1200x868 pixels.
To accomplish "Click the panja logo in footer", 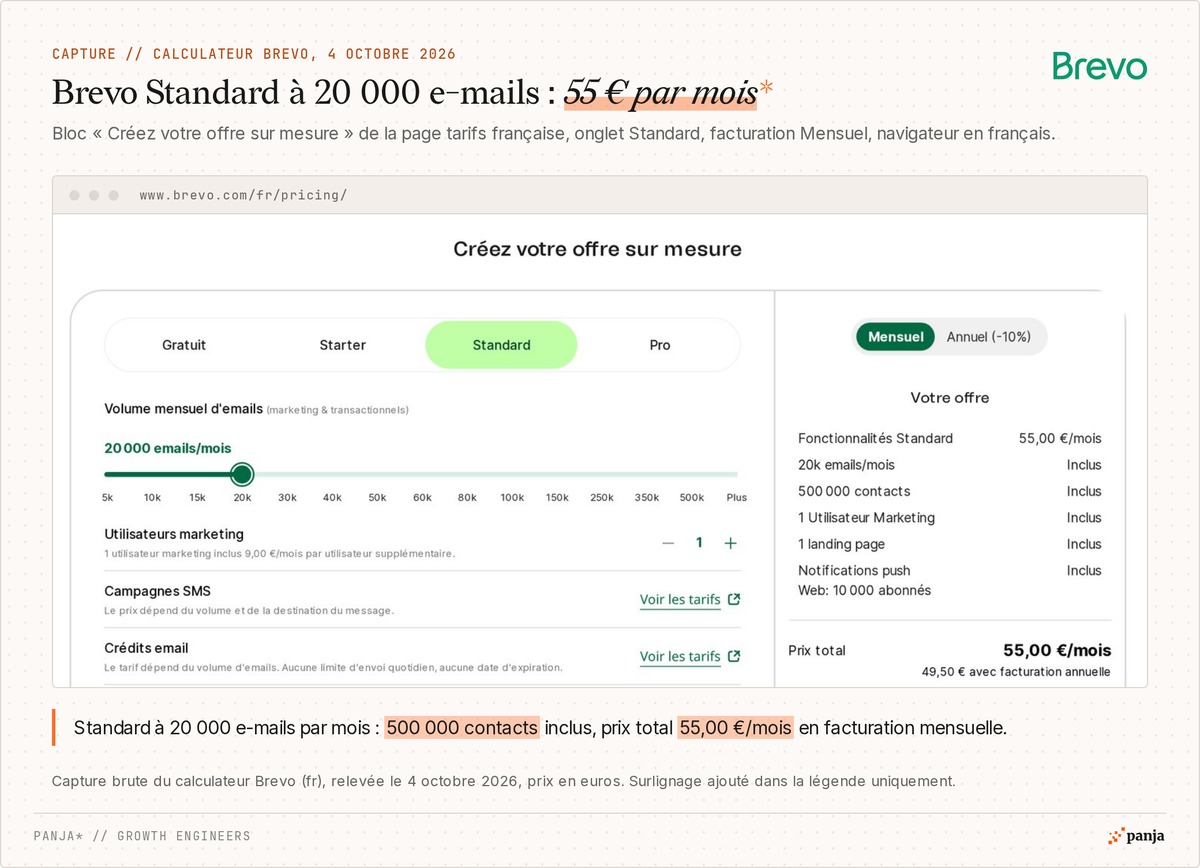I will click(x=1136, y=836).
